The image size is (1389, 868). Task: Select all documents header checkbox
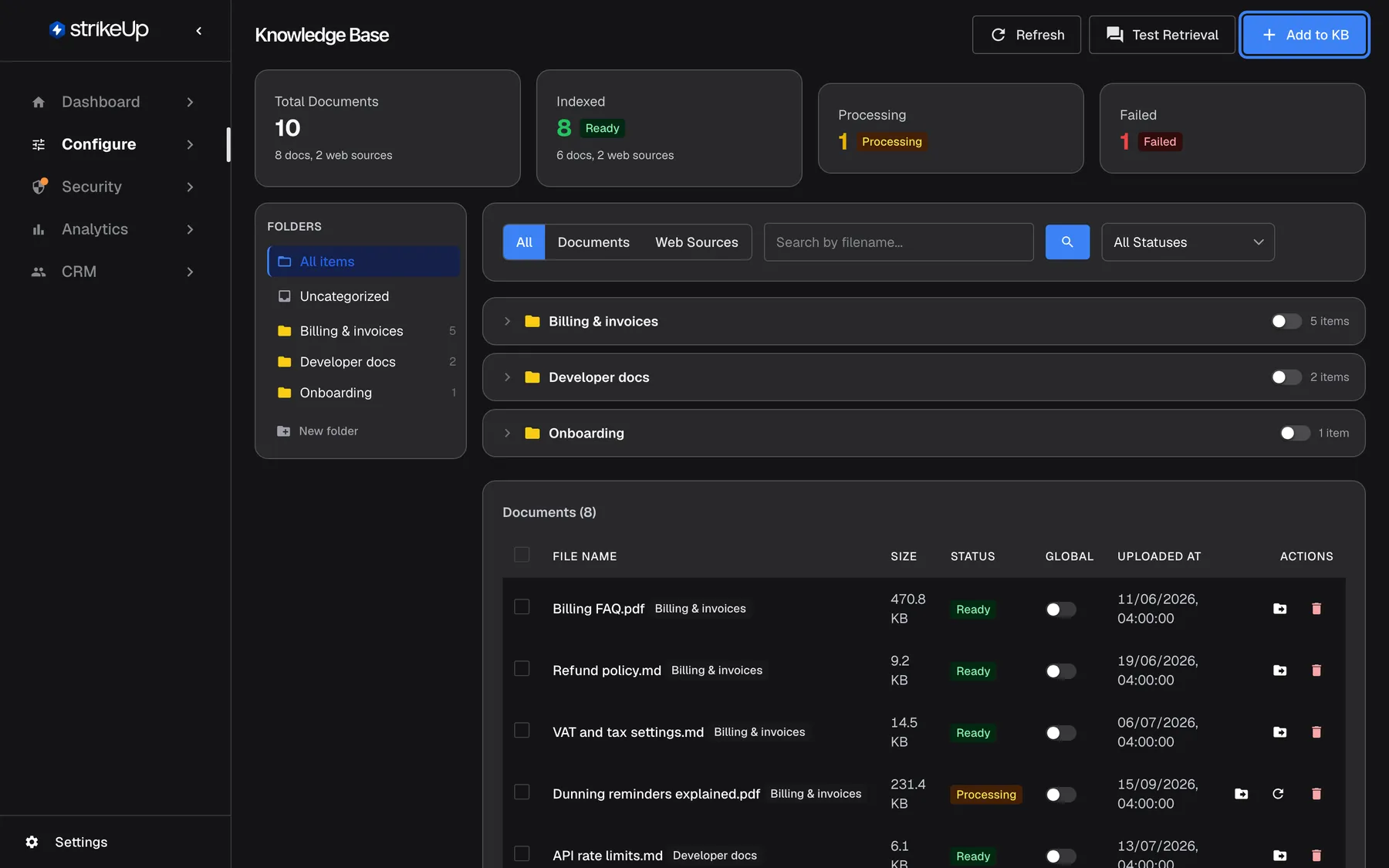(x=522, y=555)
